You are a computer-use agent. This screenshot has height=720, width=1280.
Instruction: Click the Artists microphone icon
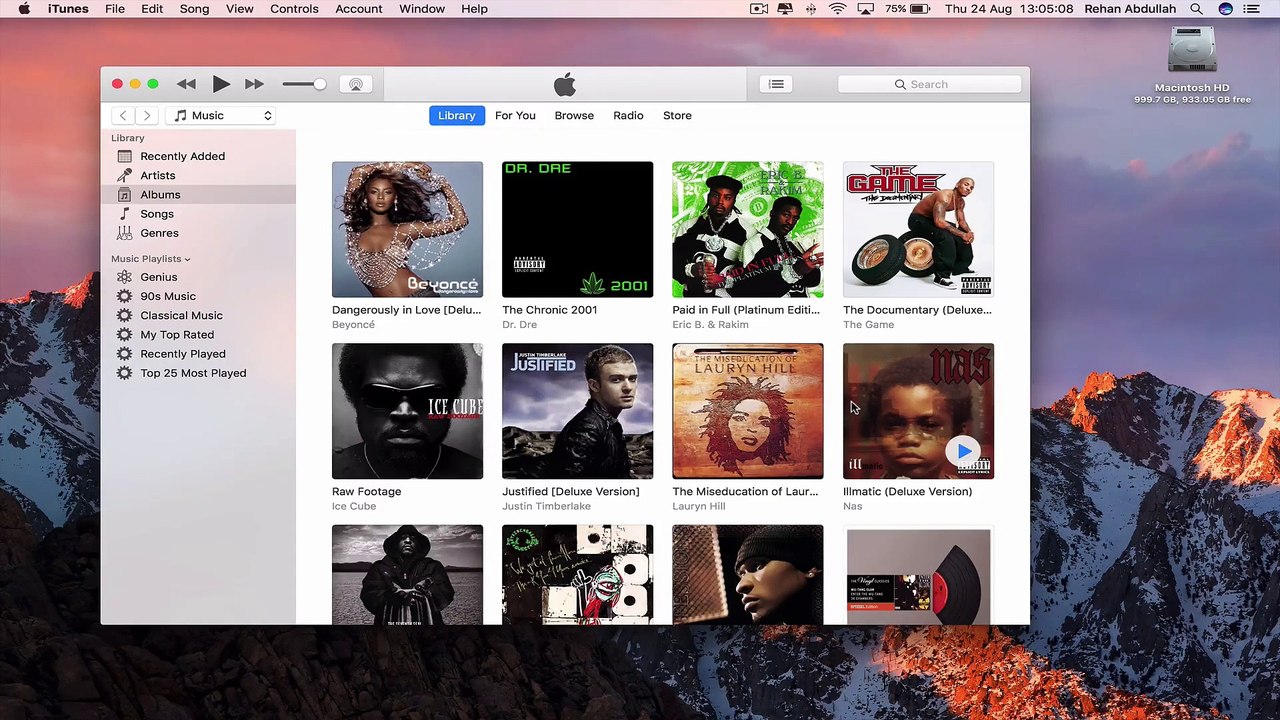[x=124, y=175]
